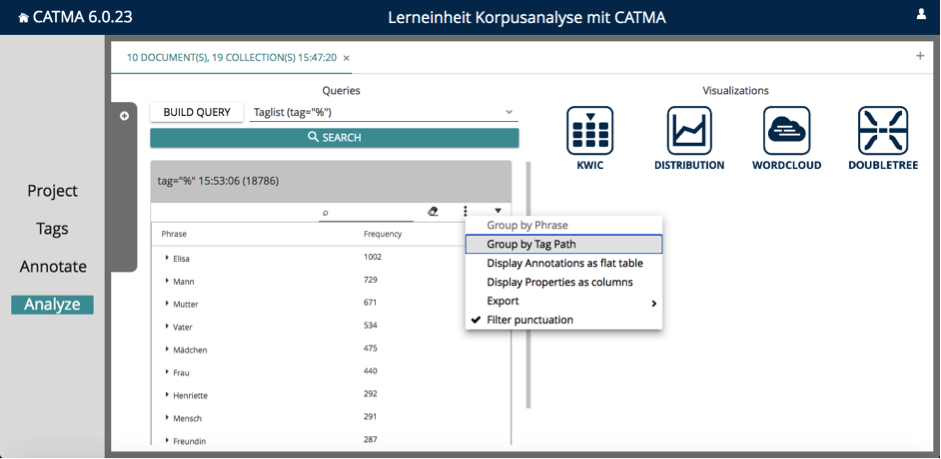Go to the Analyze section

click(52, 305)
